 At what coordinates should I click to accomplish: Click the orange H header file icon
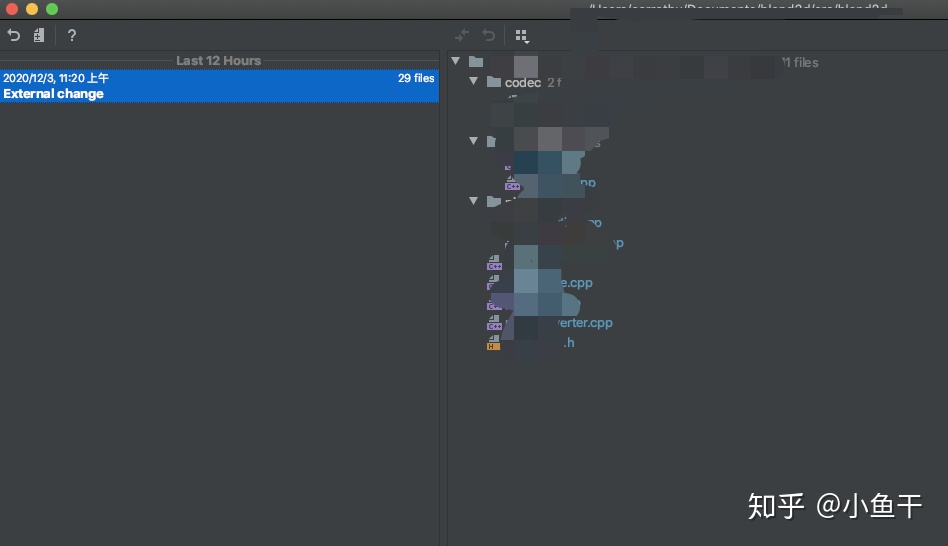(493, 343)
